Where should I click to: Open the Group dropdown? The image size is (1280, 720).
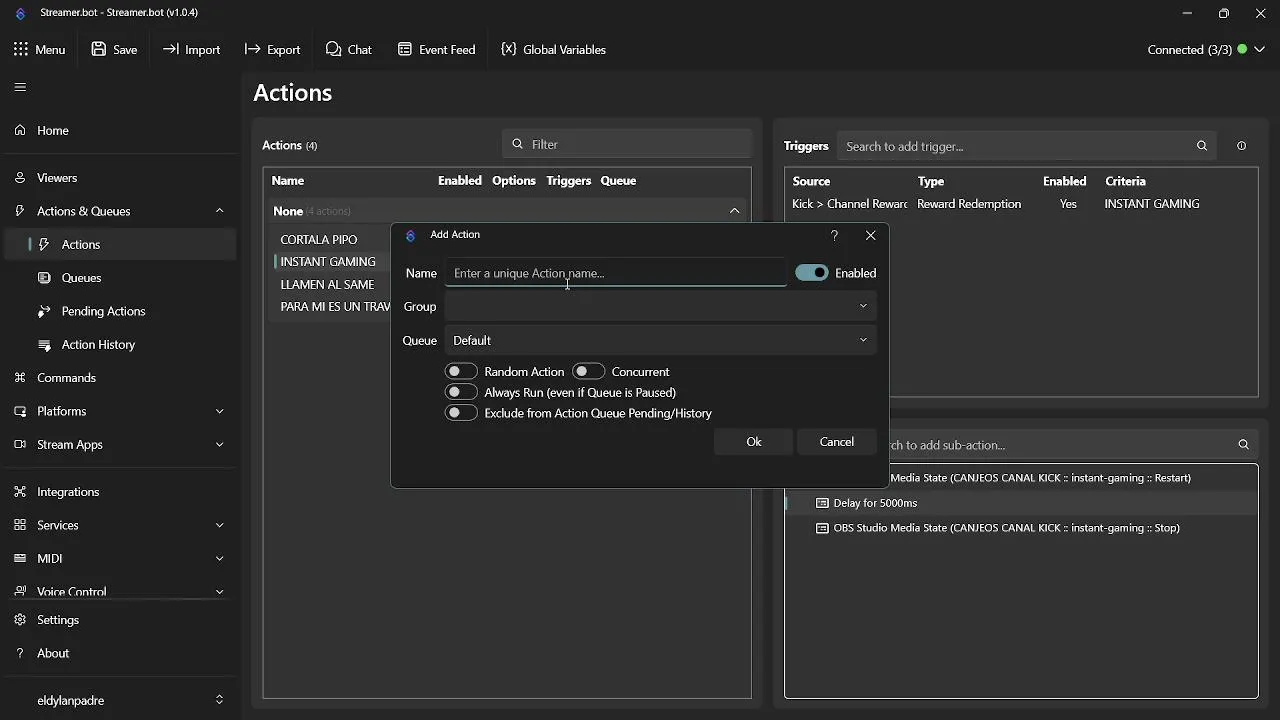point(660,306)
